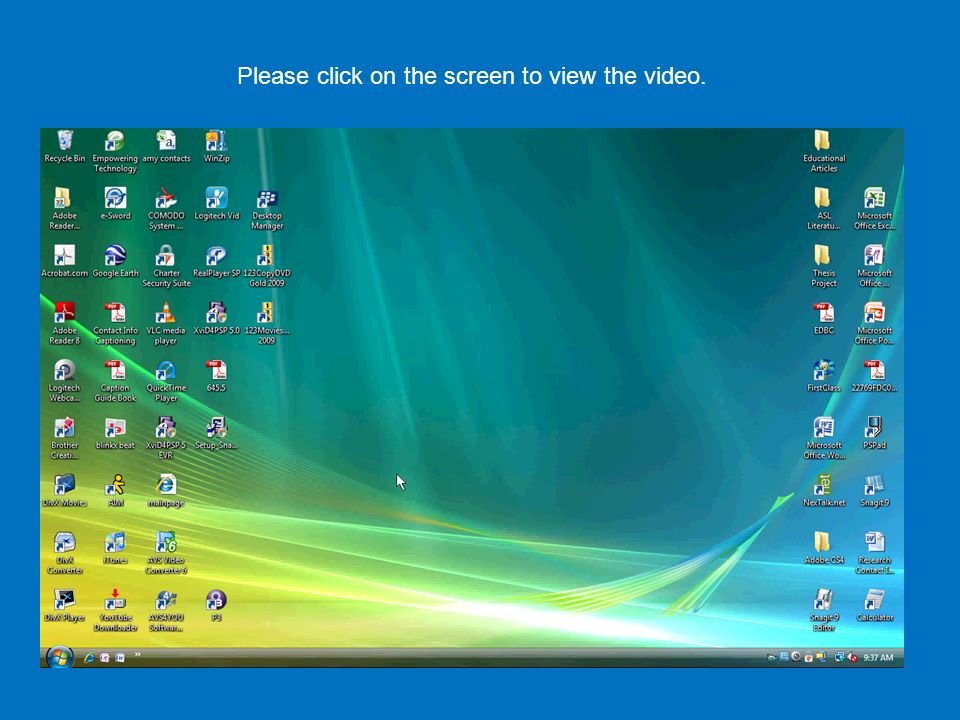The width and height of the screenshot is (960, 720).
Task: Select the Caption Guide Book PDF
Action: 115,380
